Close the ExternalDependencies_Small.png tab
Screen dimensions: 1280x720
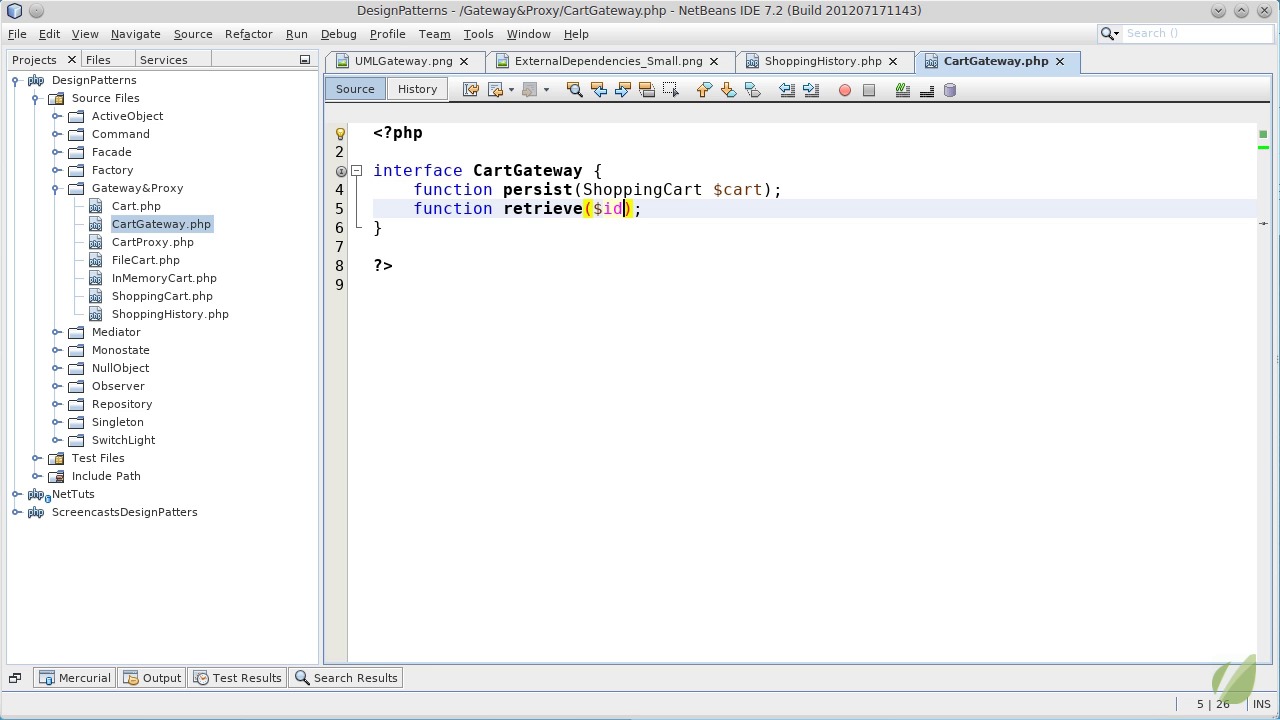point(714,61)
